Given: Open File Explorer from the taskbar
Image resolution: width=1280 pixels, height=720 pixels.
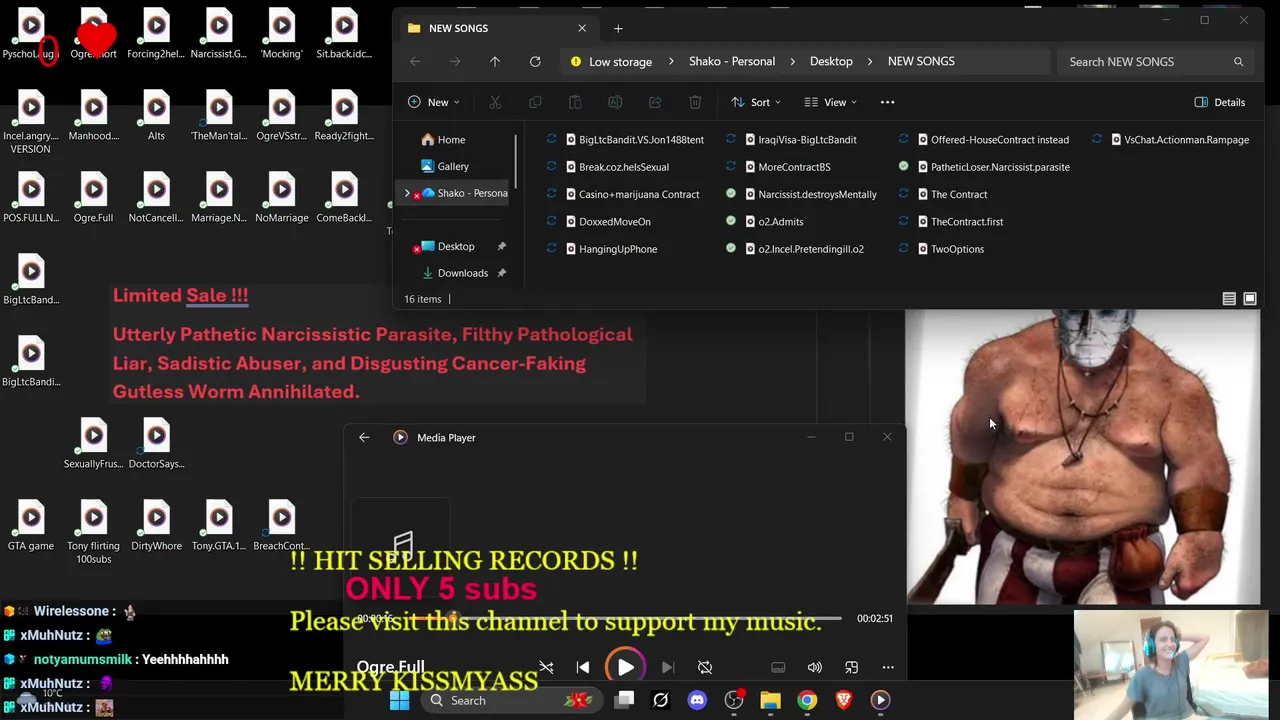Looking at the screenshot, I should click(770, 700).
